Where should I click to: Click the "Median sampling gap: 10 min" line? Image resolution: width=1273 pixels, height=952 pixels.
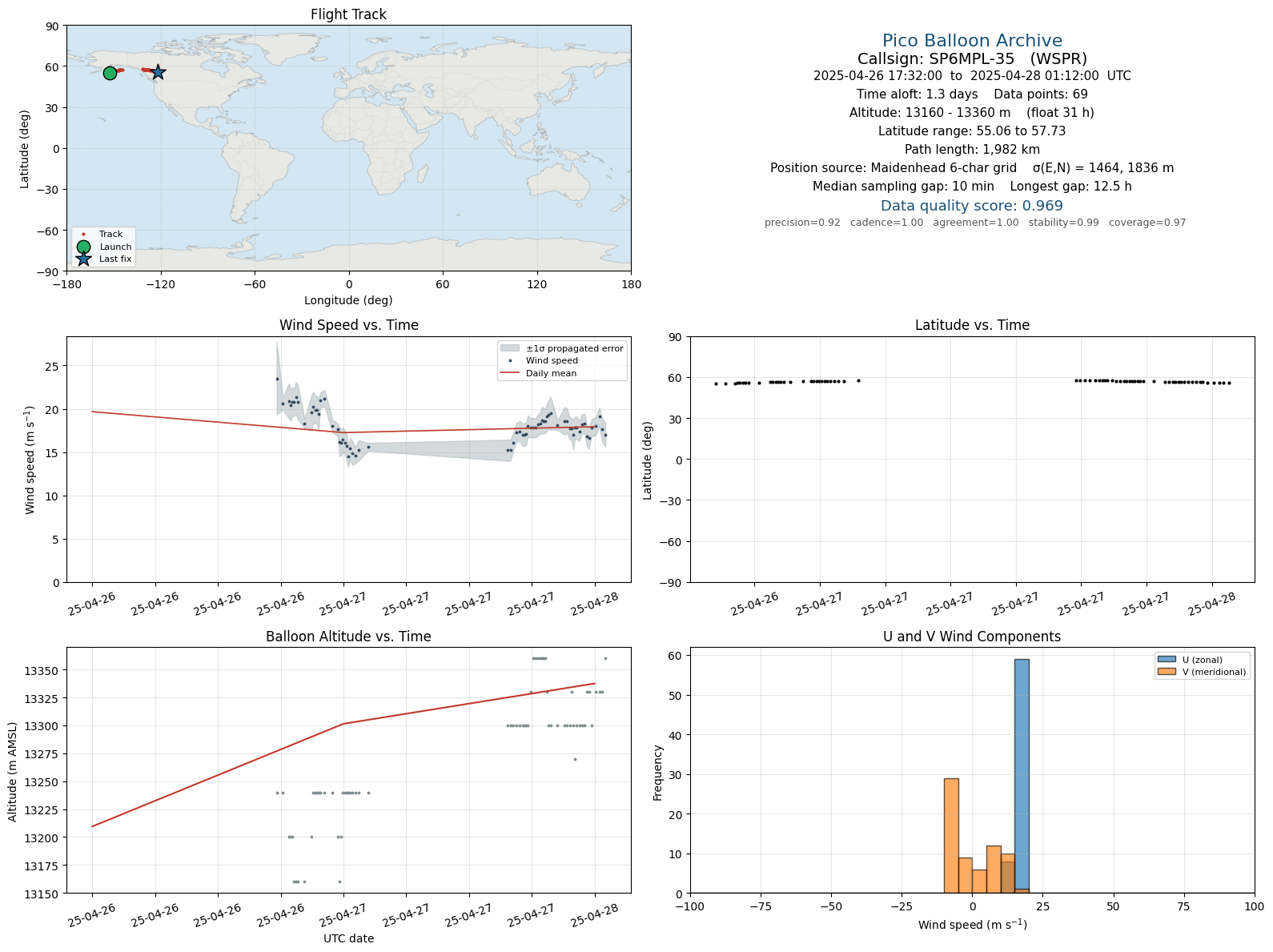tap(903, 187)
